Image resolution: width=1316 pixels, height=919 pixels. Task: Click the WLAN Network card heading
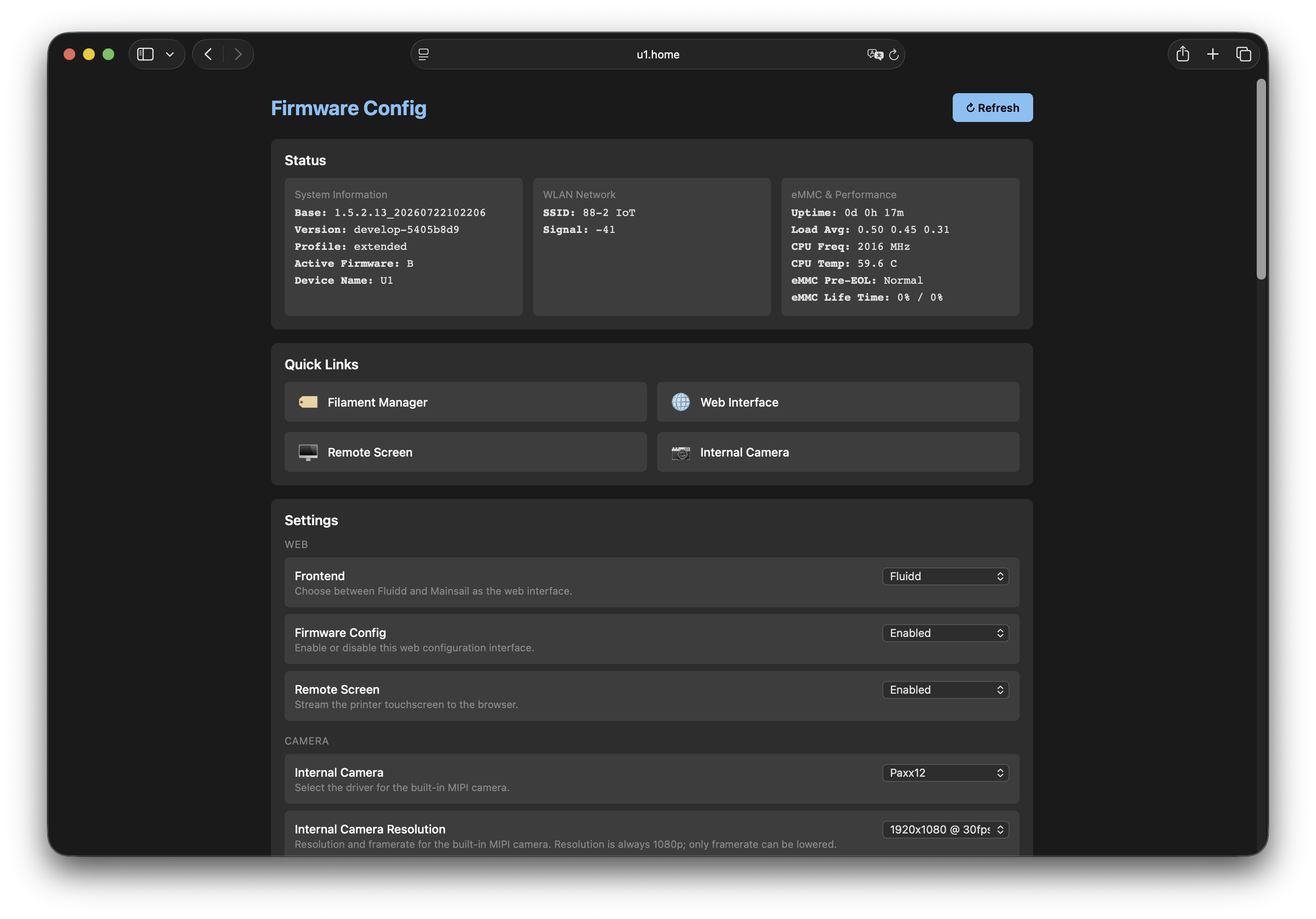[x=579, y=194]
